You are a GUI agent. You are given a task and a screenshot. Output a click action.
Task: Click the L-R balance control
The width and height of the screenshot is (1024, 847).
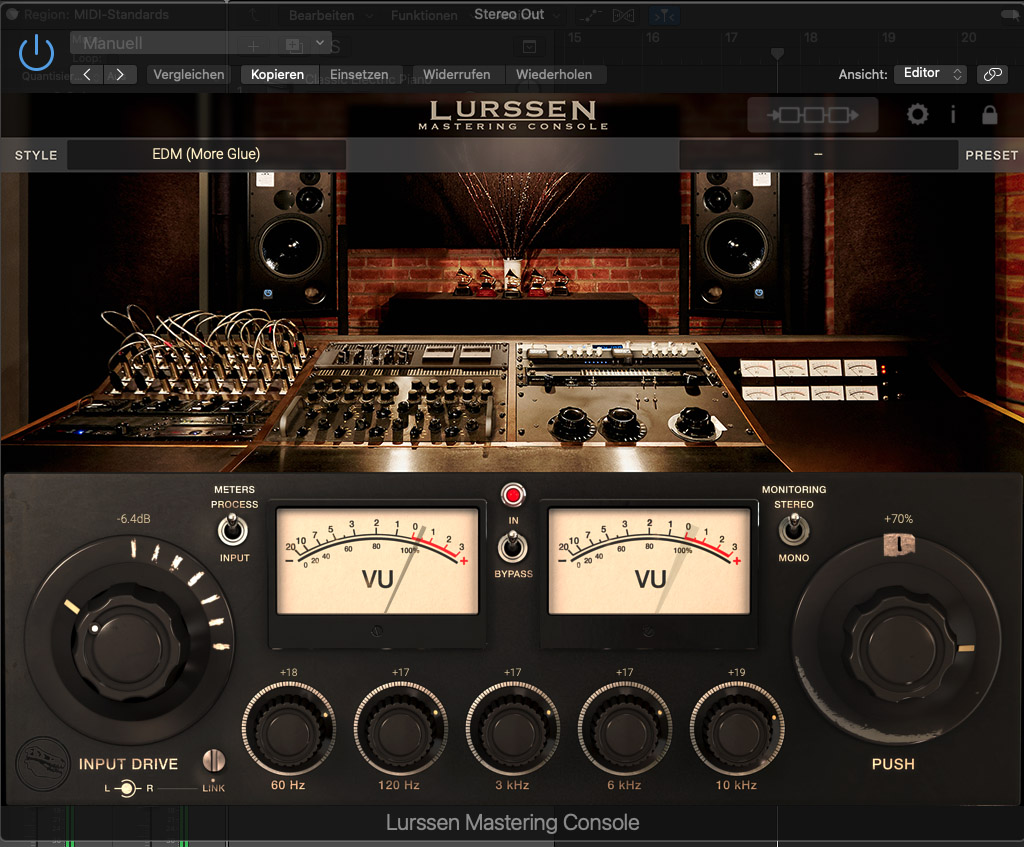click(x=127, y=789)
